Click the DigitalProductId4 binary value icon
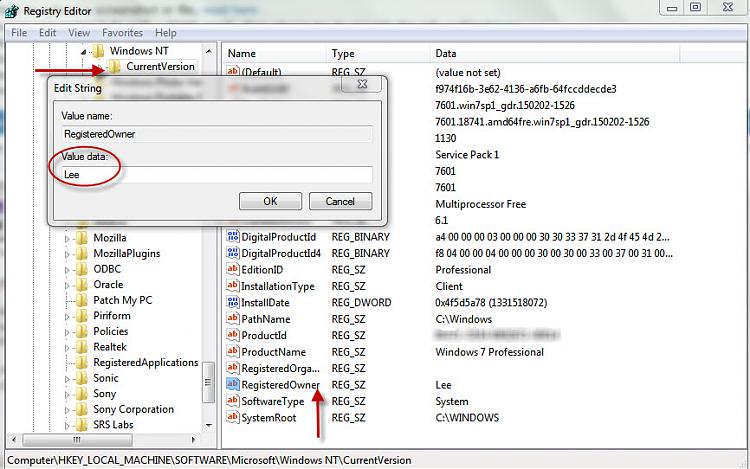 pos(233,252)
